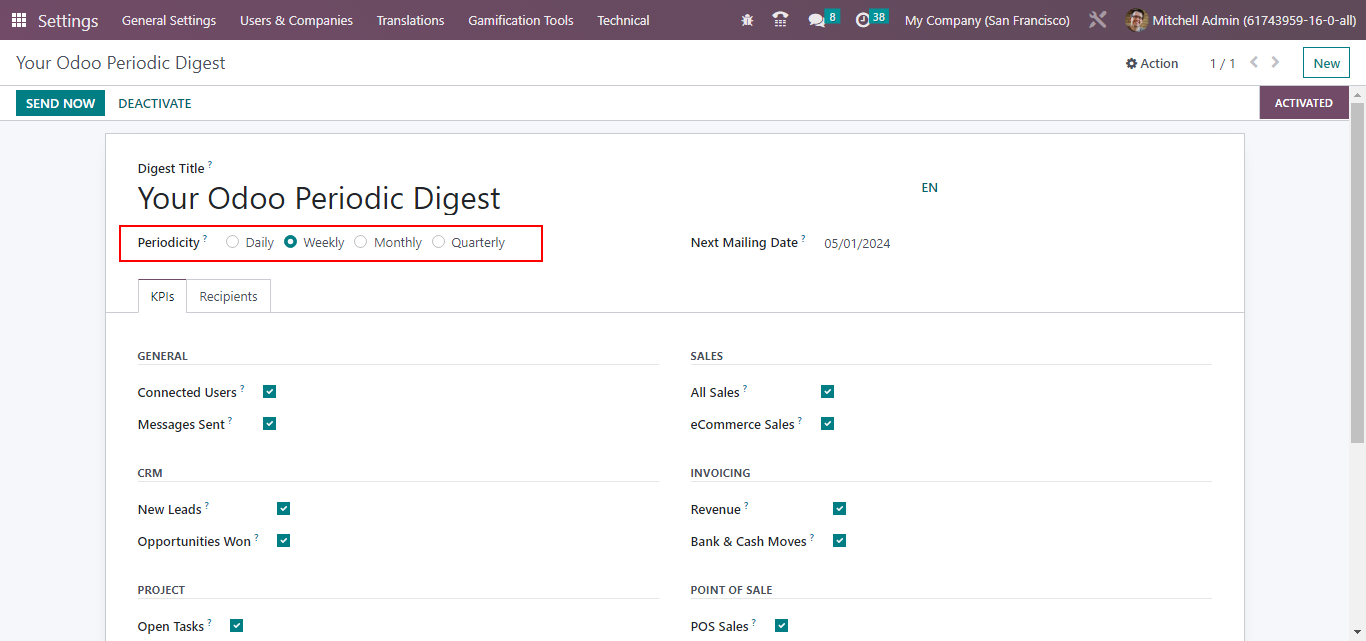Select Monthly periodicity

(361, 242)
